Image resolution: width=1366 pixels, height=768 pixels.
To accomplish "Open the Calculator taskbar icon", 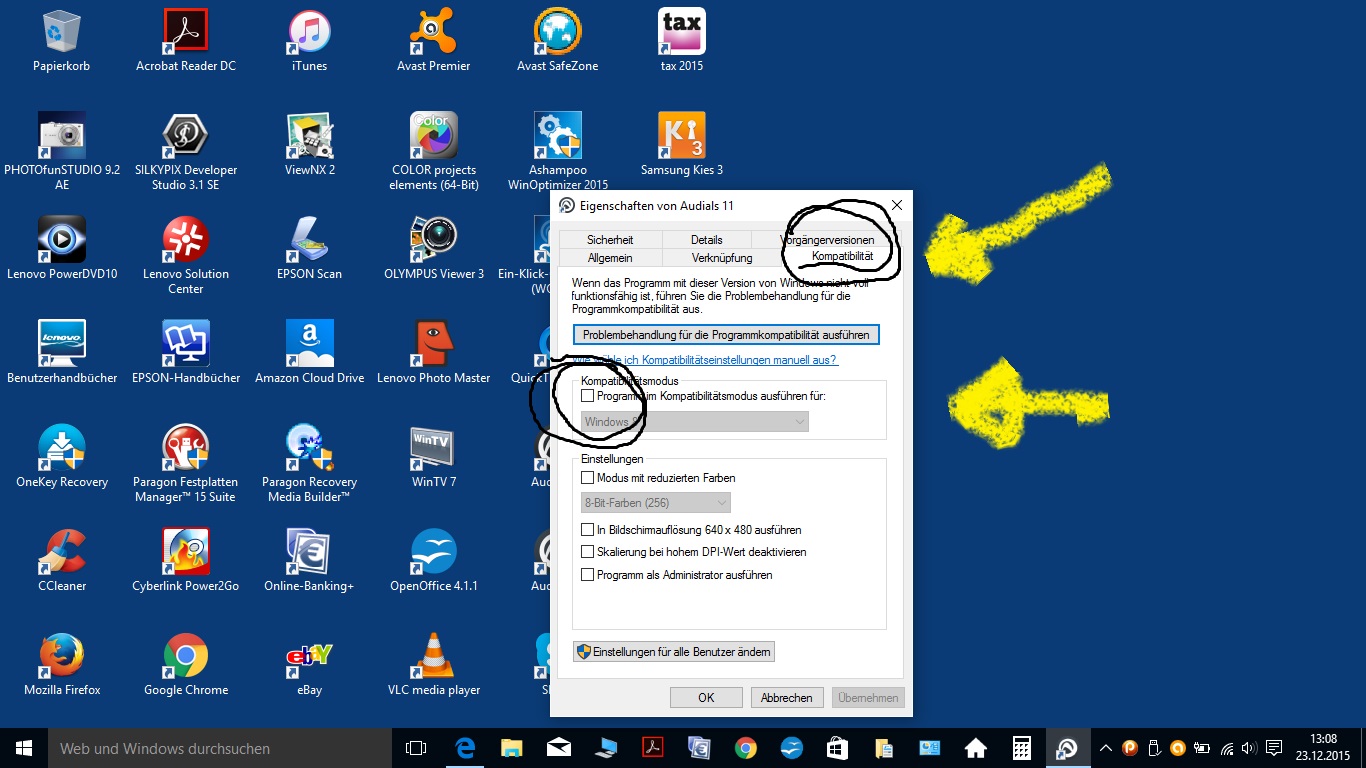I will (x=1022, y=748).
